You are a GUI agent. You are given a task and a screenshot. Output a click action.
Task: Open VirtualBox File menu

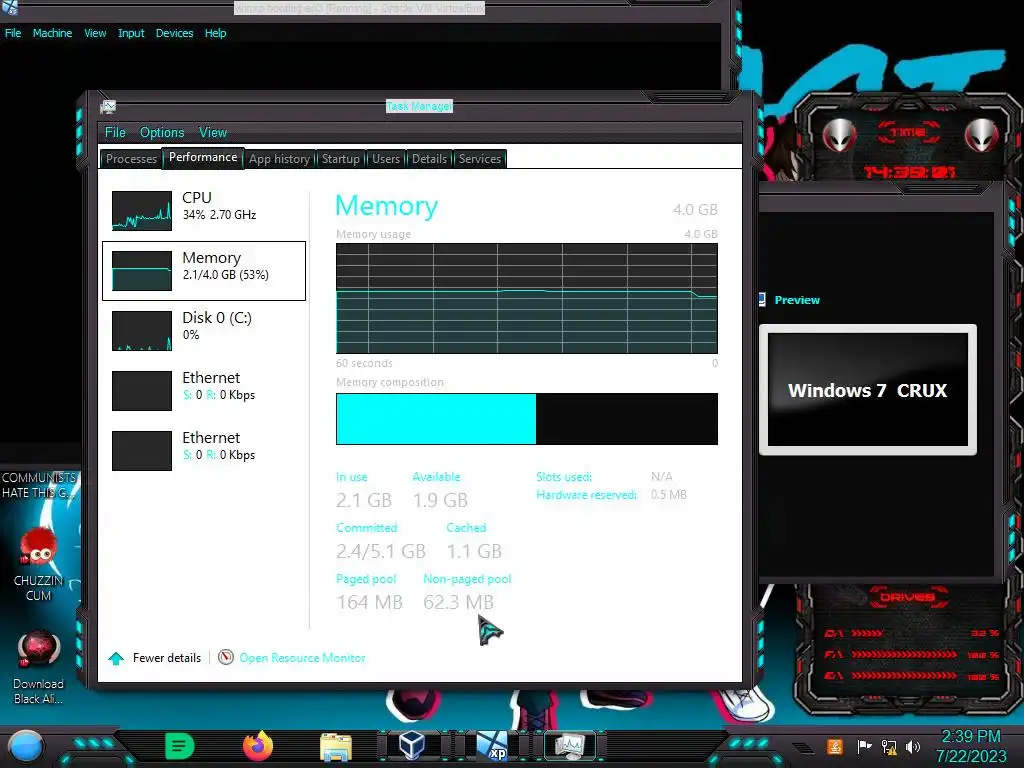click(13, 33)
